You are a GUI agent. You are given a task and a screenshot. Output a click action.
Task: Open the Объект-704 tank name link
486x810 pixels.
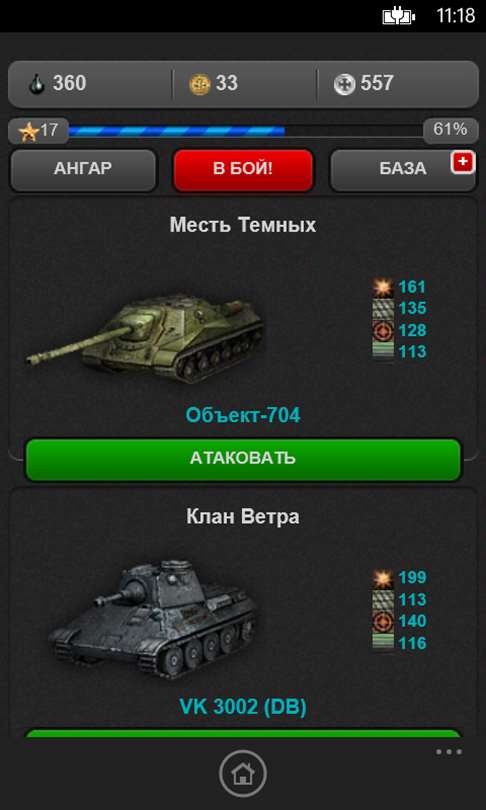pos(243,415)
